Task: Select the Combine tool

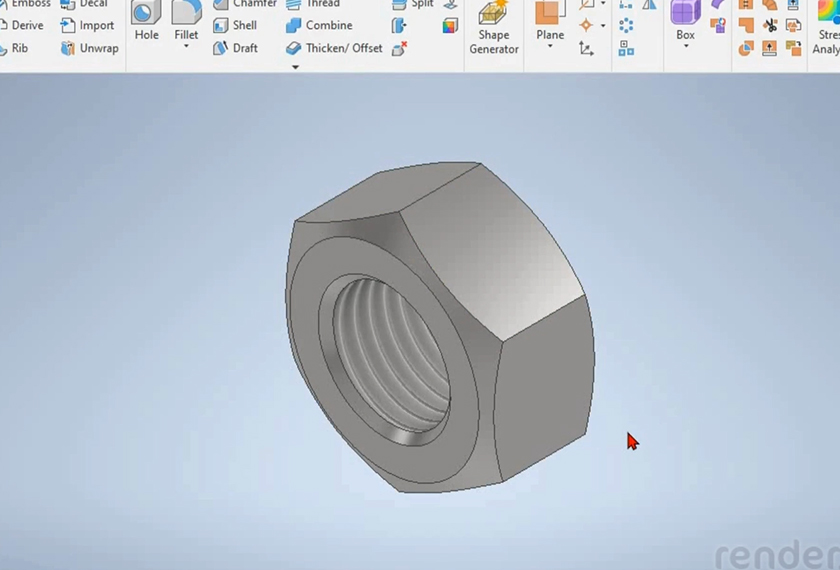Action: pos(319,25)
